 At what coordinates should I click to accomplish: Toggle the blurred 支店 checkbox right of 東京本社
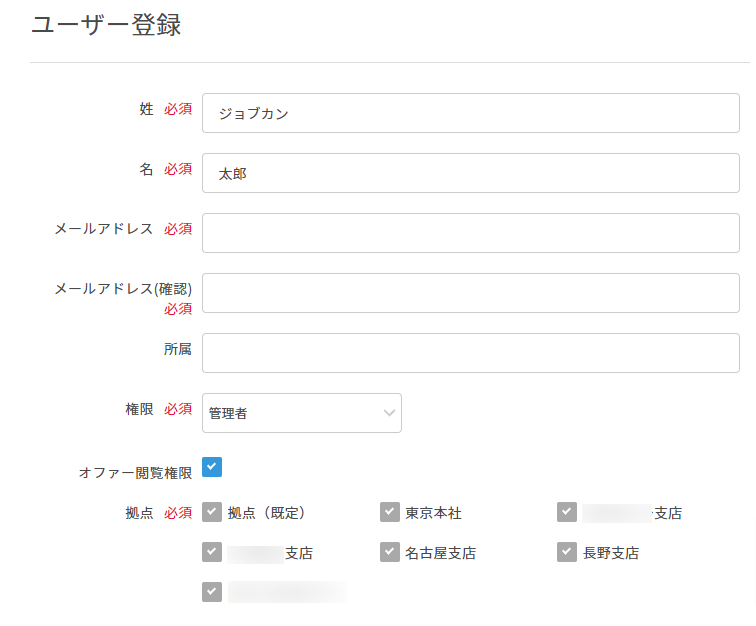(x=567, y=512)
